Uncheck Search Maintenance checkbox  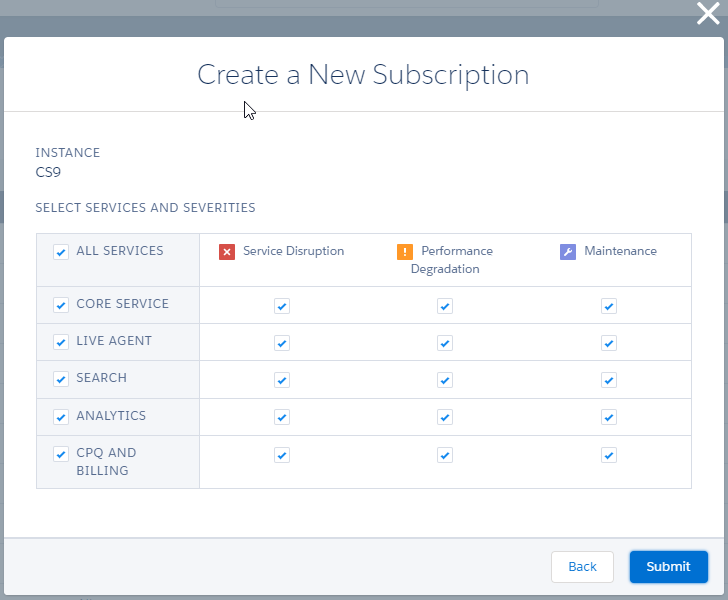(x=609, y=380)
